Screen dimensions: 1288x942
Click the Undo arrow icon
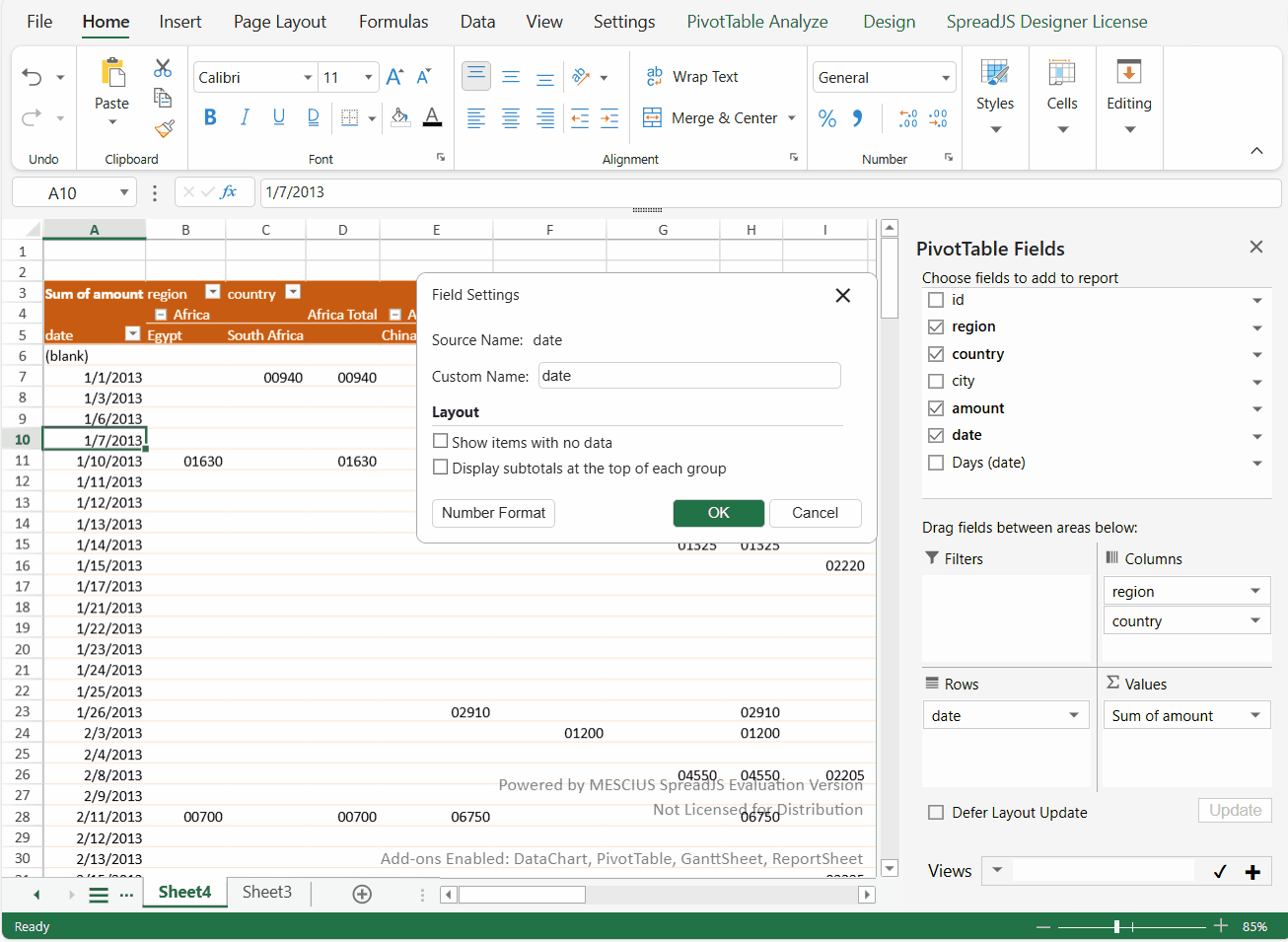pyautogui.click(x=33, y=78)
